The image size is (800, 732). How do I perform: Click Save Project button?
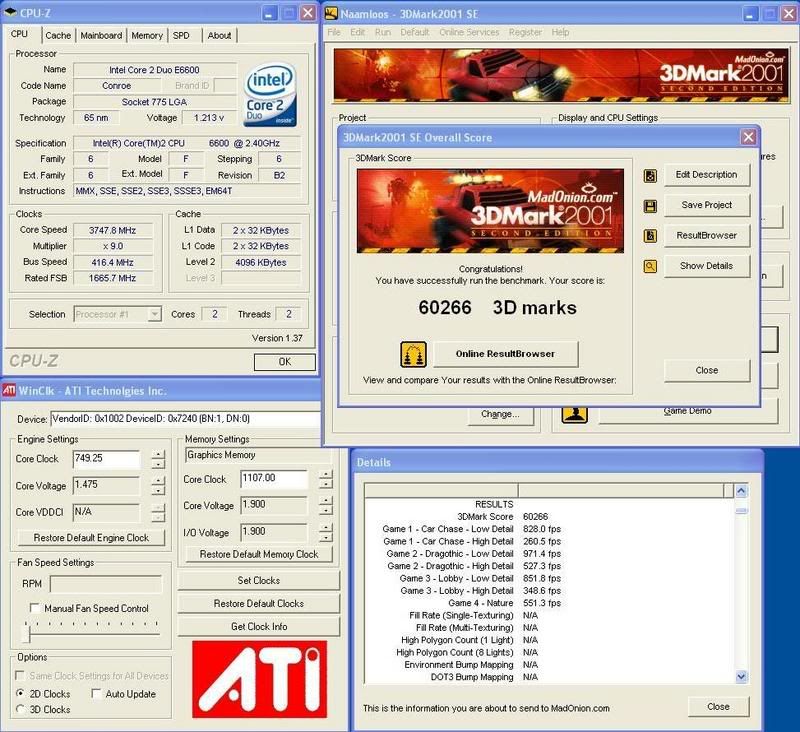707,205
